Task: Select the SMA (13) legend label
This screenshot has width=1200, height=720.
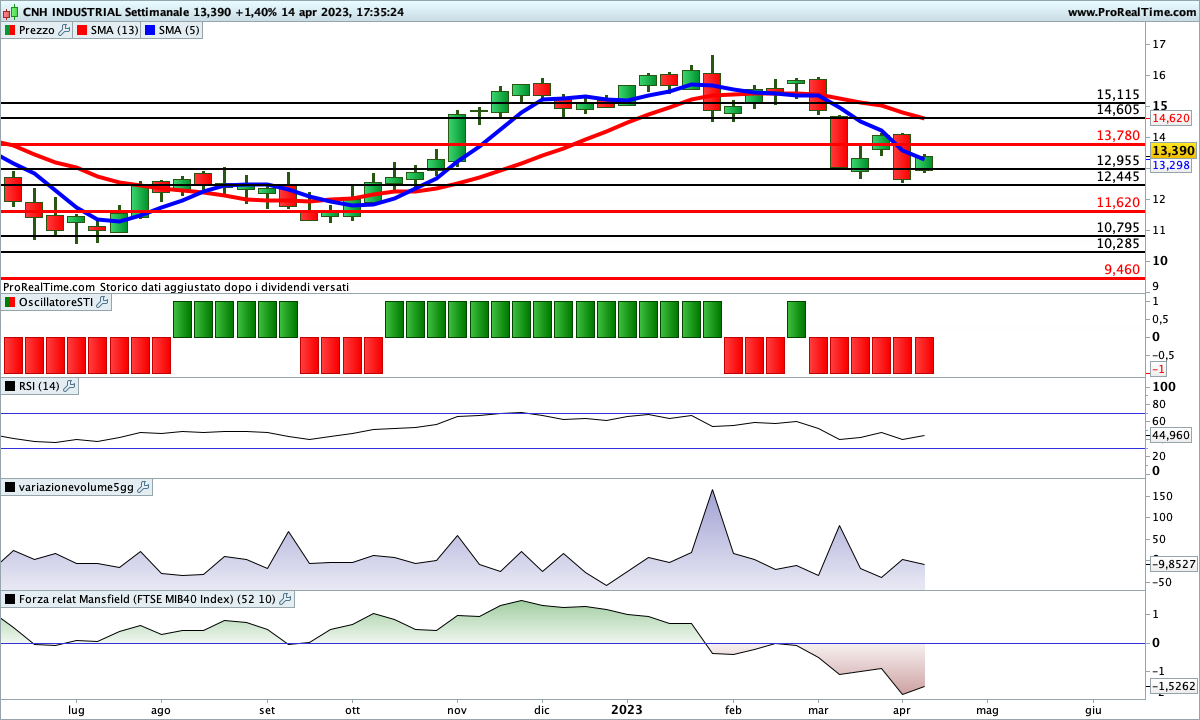Action: pos(115,30)
